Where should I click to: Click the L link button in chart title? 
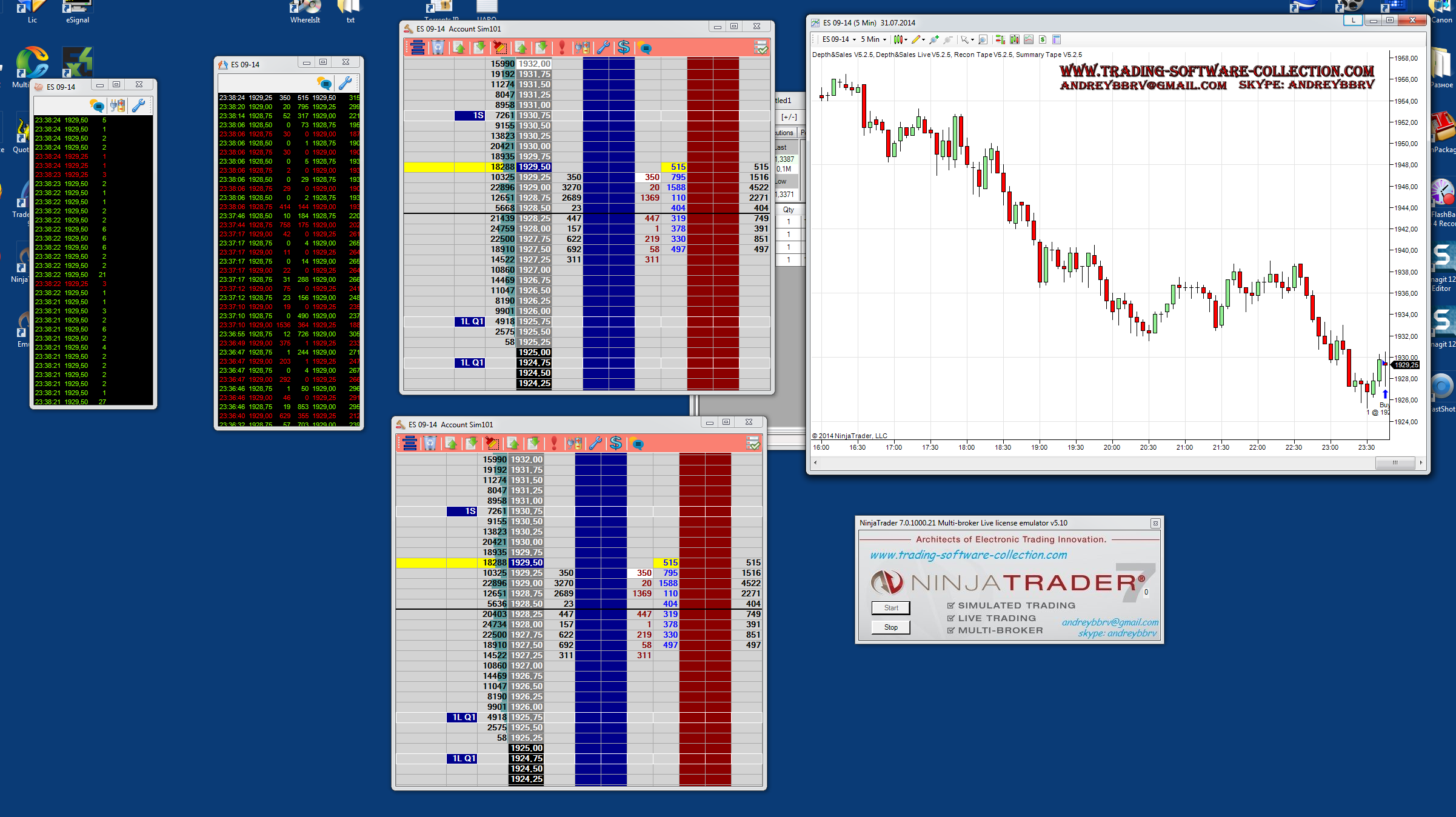pos(1353,21)
